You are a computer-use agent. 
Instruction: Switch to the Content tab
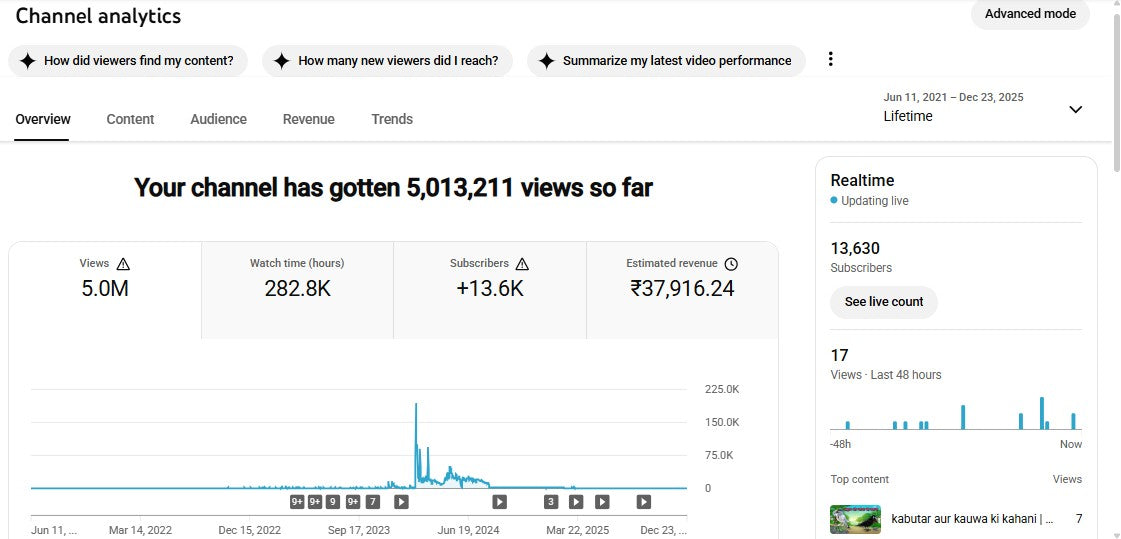(x=130, y=119)
